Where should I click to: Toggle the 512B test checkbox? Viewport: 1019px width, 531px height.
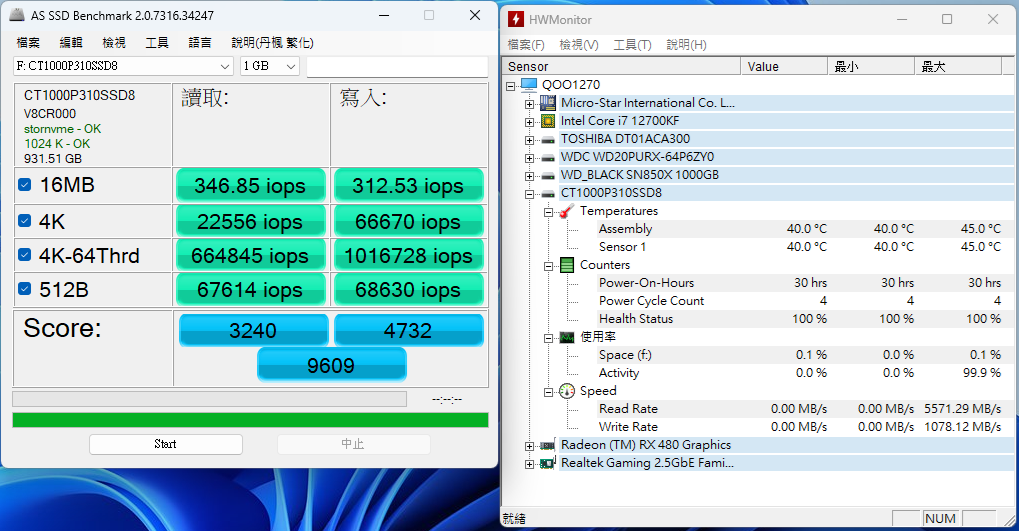pyautogui.click(x=25, y=289)
